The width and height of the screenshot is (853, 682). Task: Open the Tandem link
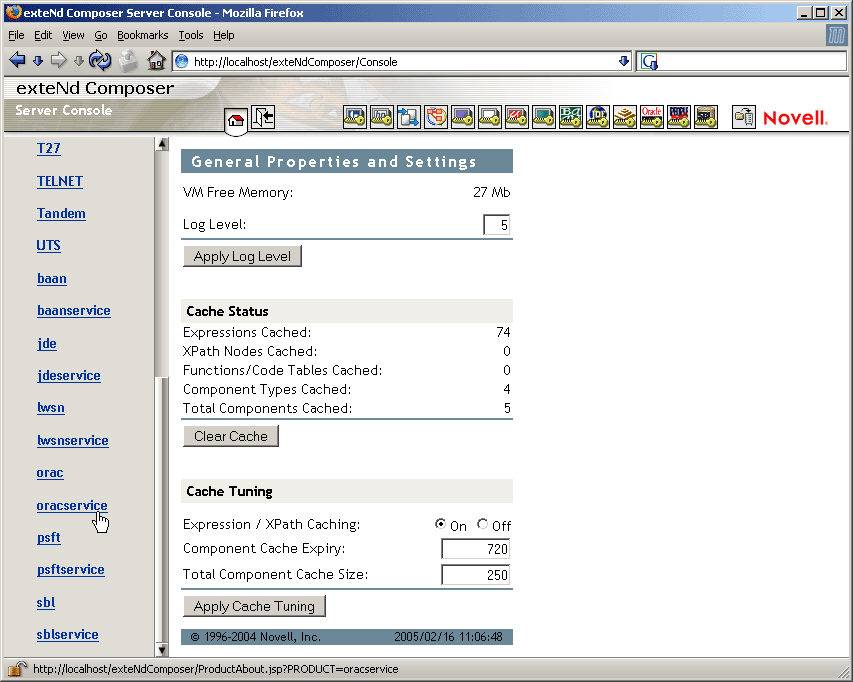click(61, 213)
